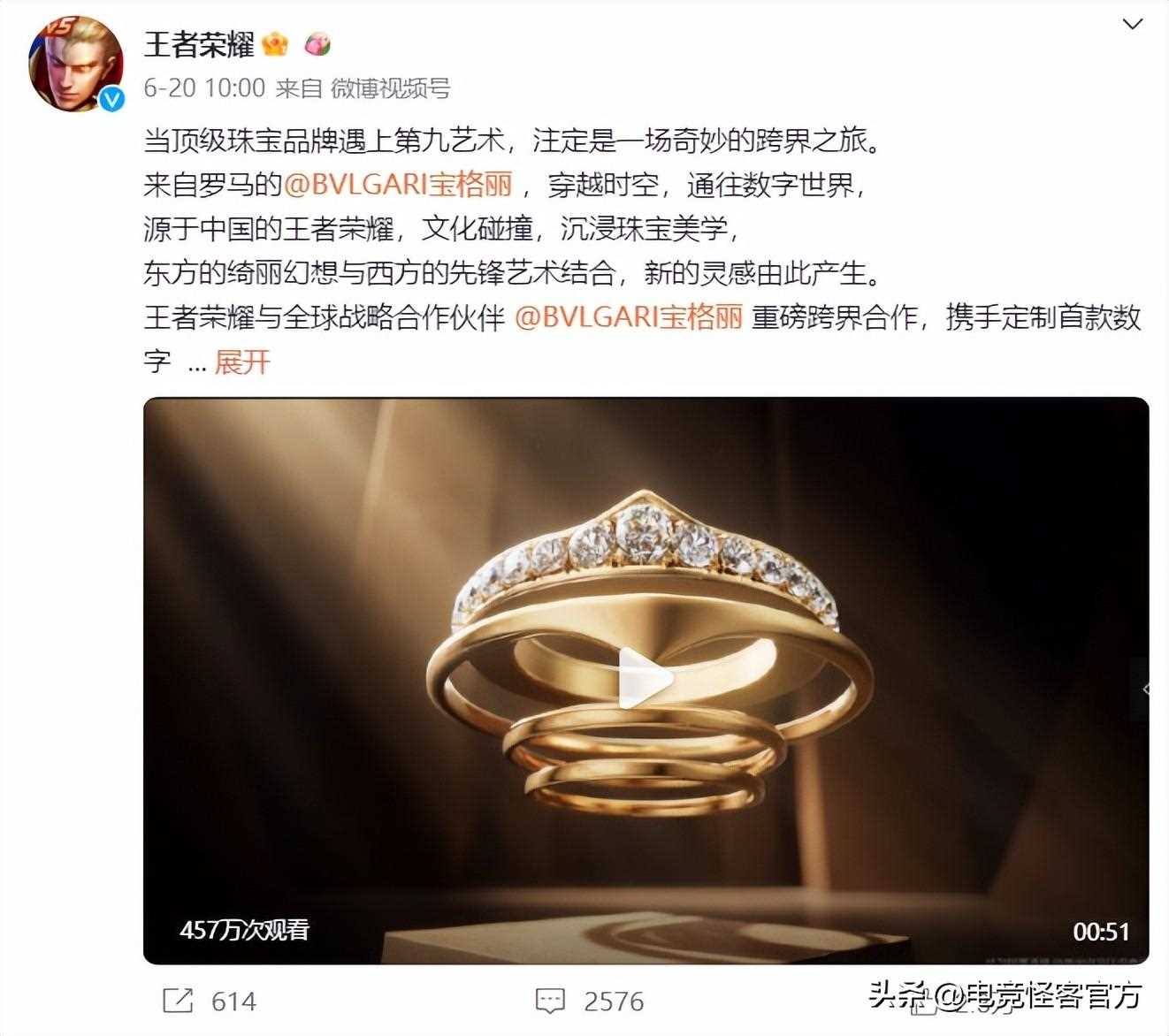Click the crown membership badge beside 王者荣耀
The height and width of the screenshot is (1036, 1169).
276,44
